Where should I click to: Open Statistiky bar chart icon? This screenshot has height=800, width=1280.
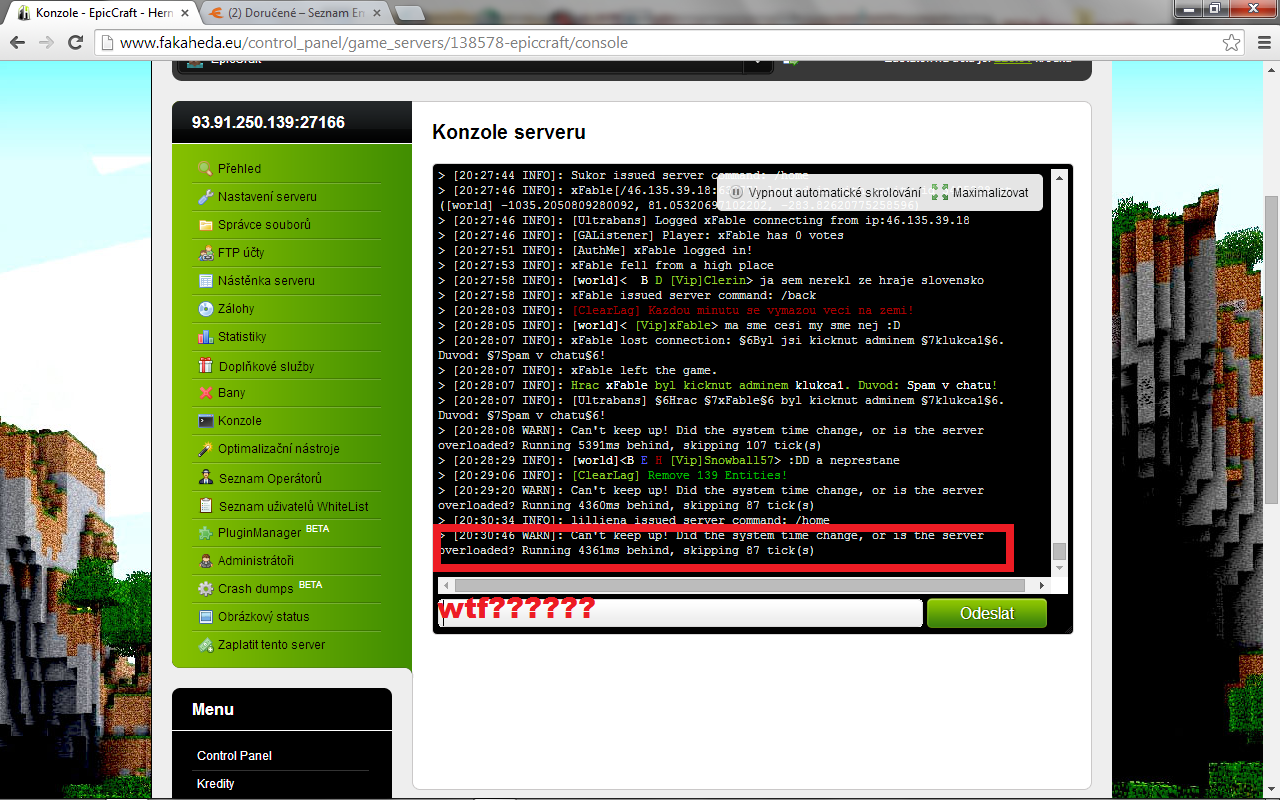click(x=205, y=337)
